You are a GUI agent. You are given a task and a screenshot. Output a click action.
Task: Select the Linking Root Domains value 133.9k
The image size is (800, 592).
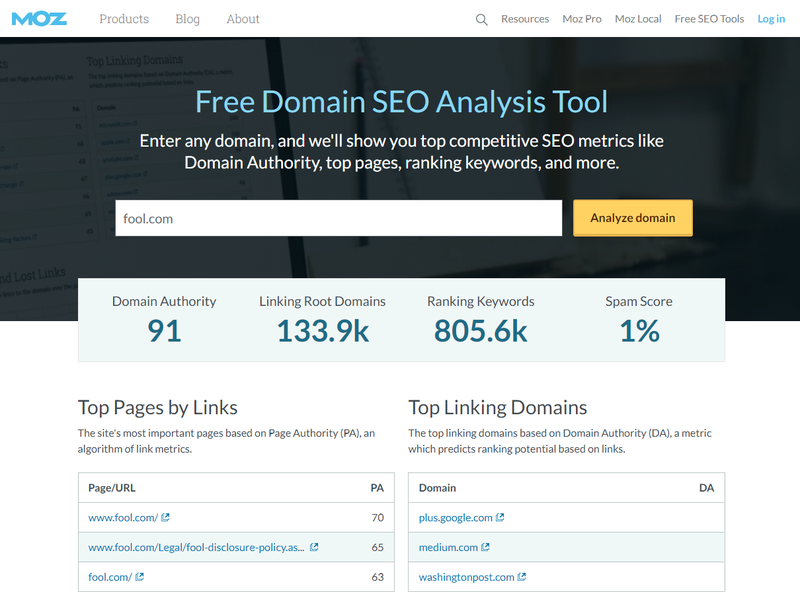322,331
